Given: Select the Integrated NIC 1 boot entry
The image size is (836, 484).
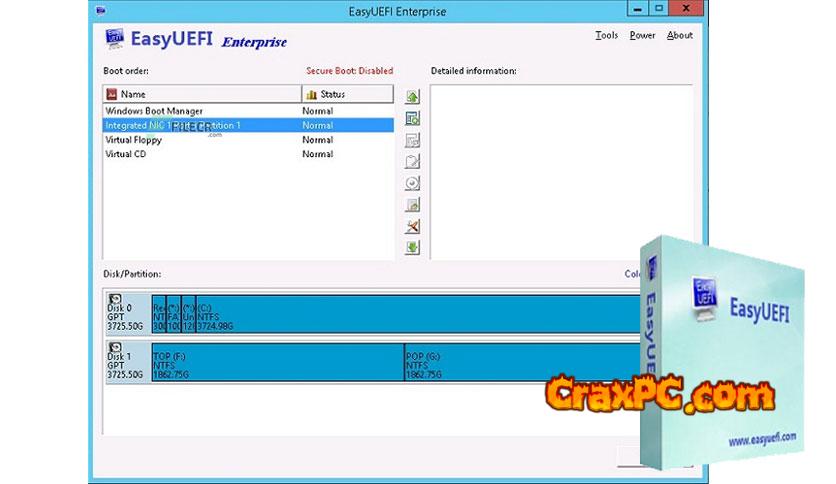Looking at the screenshot, I should 248,125.
